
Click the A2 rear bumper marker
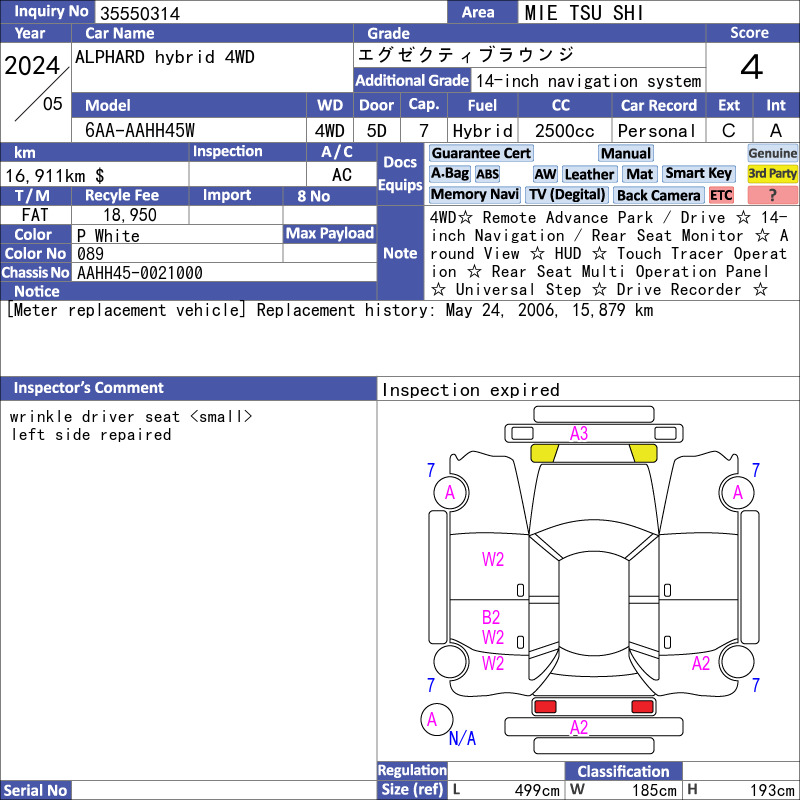click(x=579, y=728)
